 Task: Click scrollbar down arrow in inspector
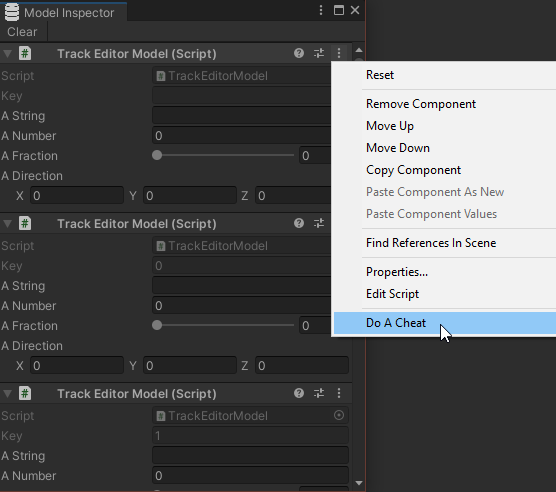pos(359,483)
